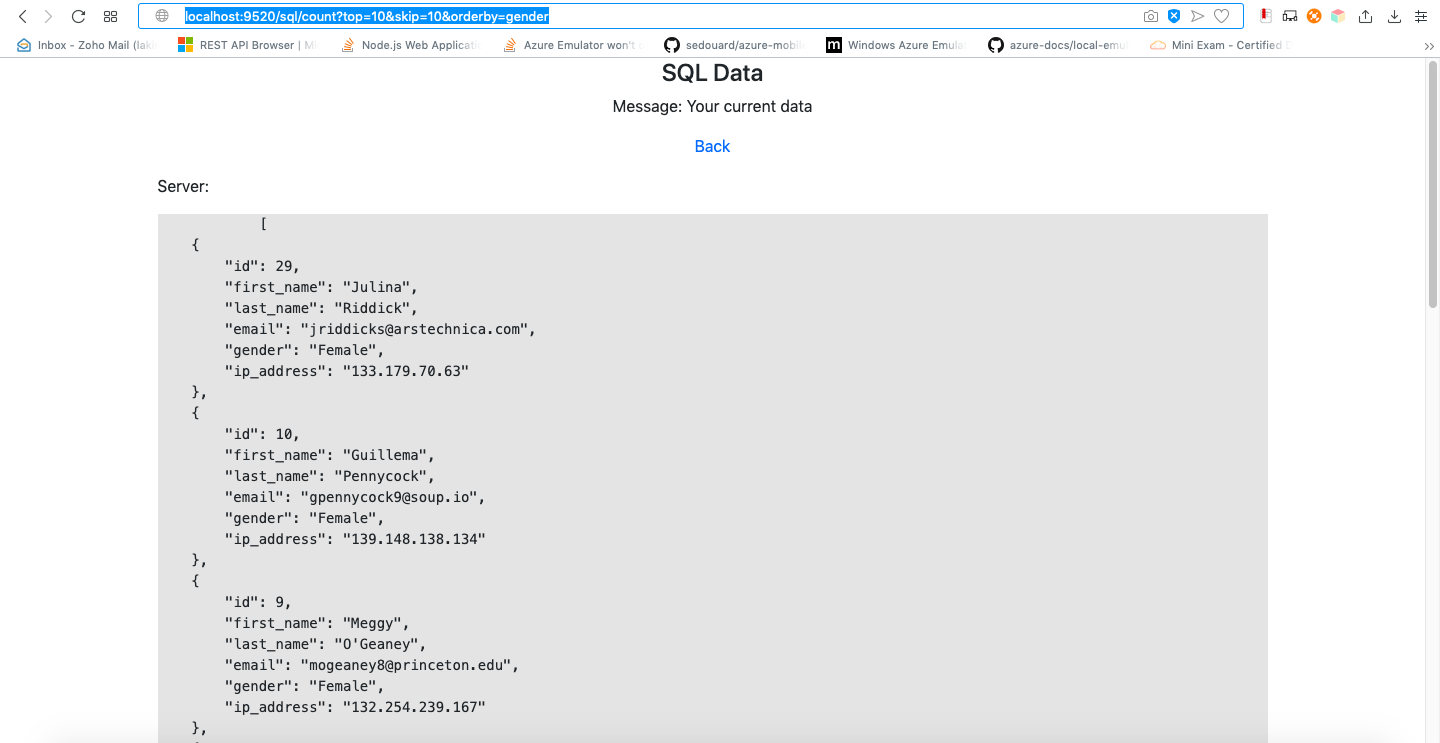
Task: Click ip_address 132.254.239.167 line
Action: (355, 707)
